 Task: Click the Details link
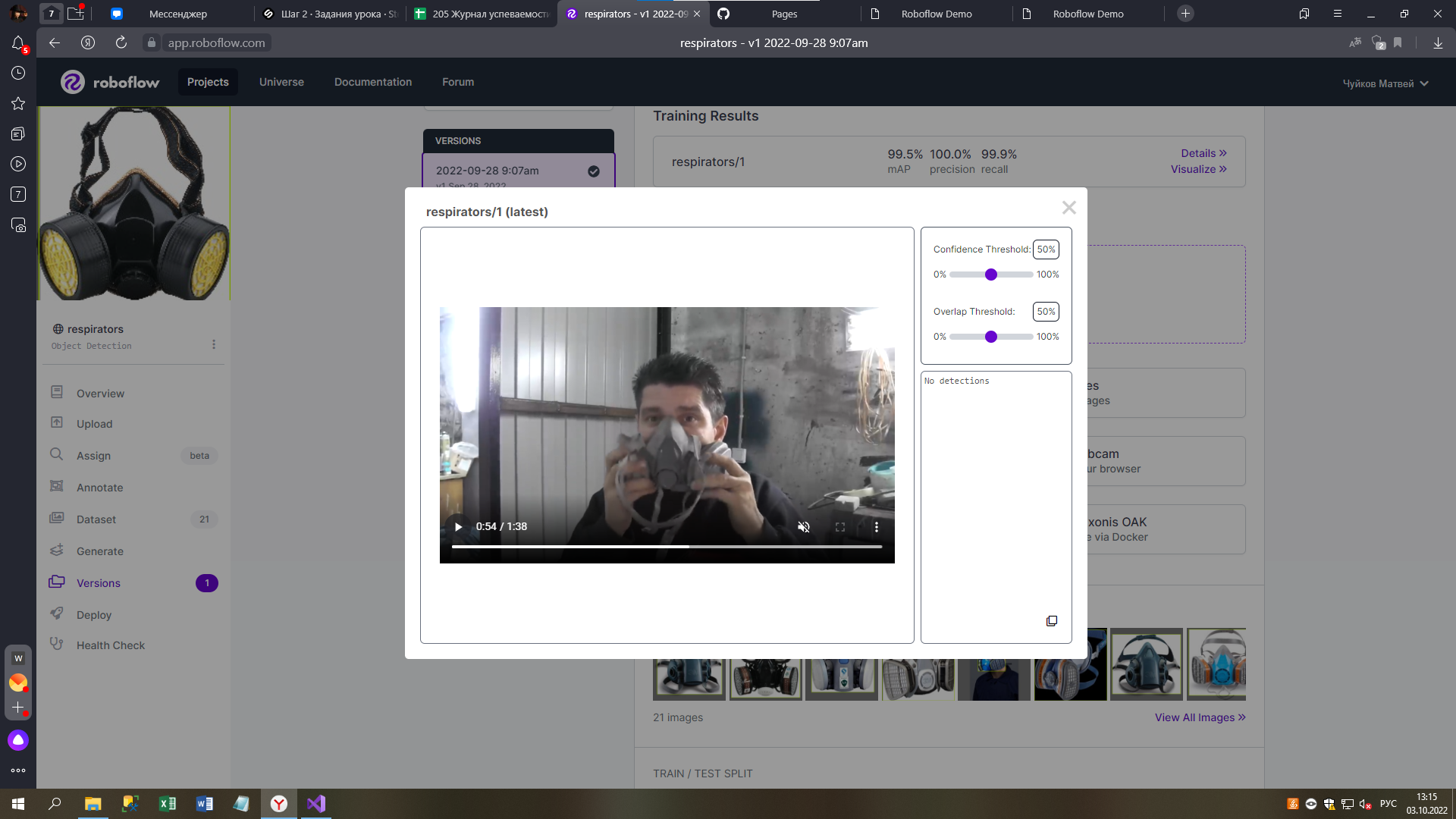pos(1203,153)
